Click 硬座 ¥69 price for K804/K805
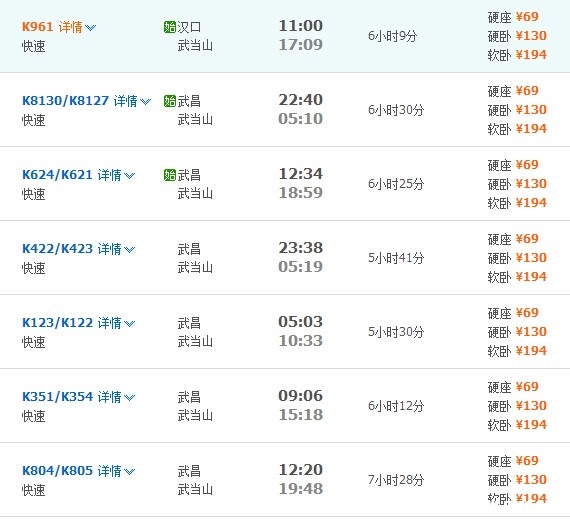The width and height of the screenshot is (570, 519). pos(513,460)
